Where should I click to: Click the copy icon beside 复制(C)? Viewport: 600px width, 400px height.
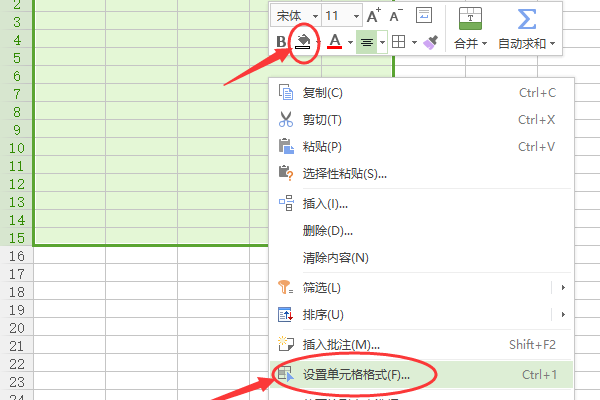coord(286,93)
